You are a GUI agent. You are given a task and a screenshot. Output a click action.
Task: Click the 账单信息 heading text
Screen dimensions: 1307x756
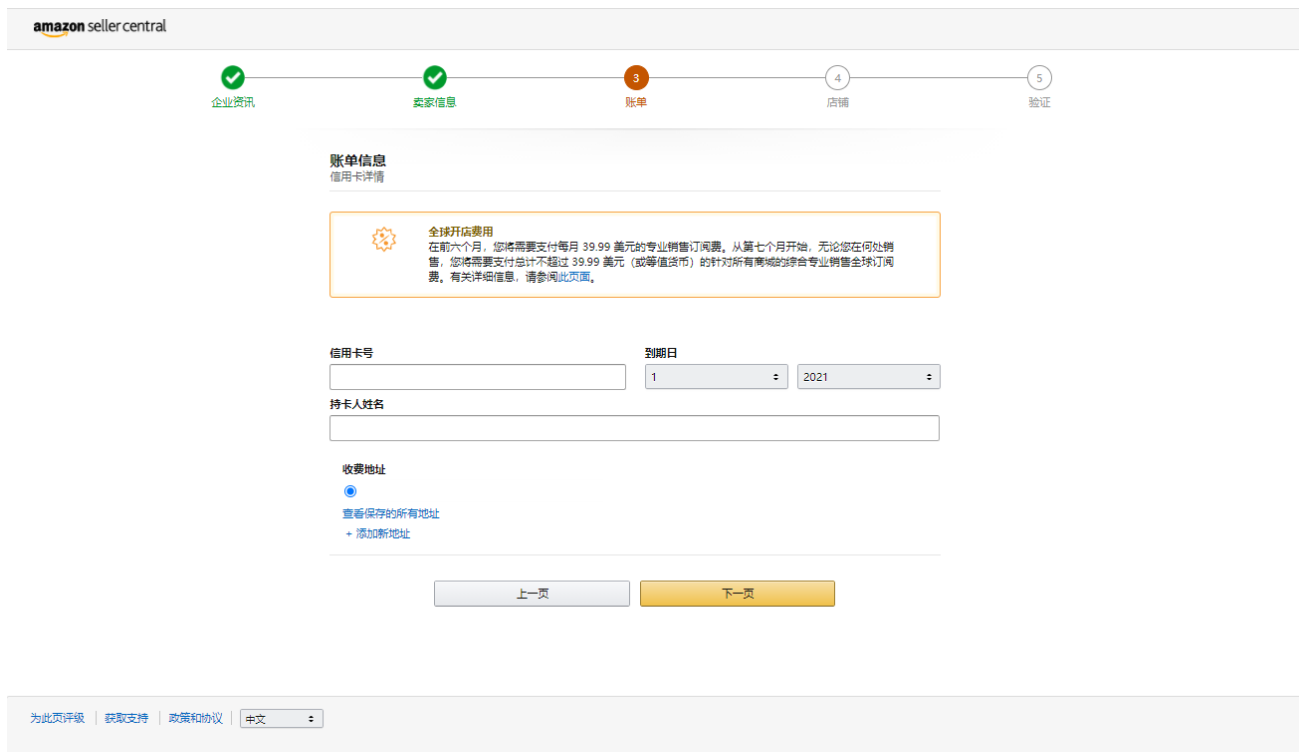358,160
